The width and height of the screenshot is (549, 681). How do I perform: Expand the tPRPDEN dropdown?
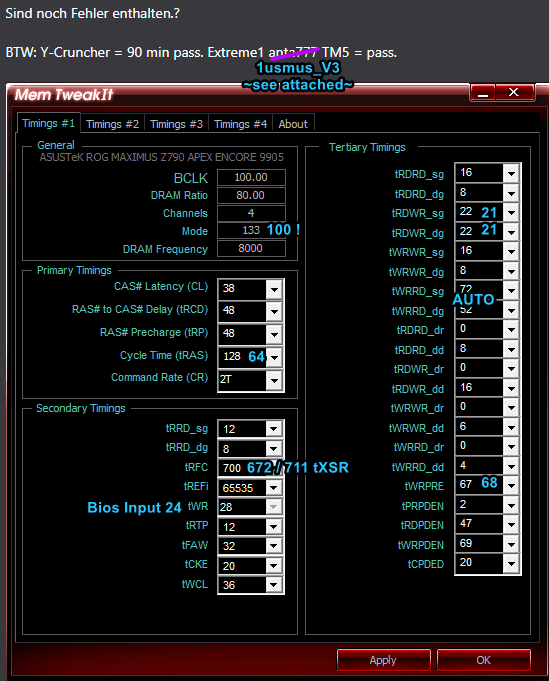coord(511,505)
